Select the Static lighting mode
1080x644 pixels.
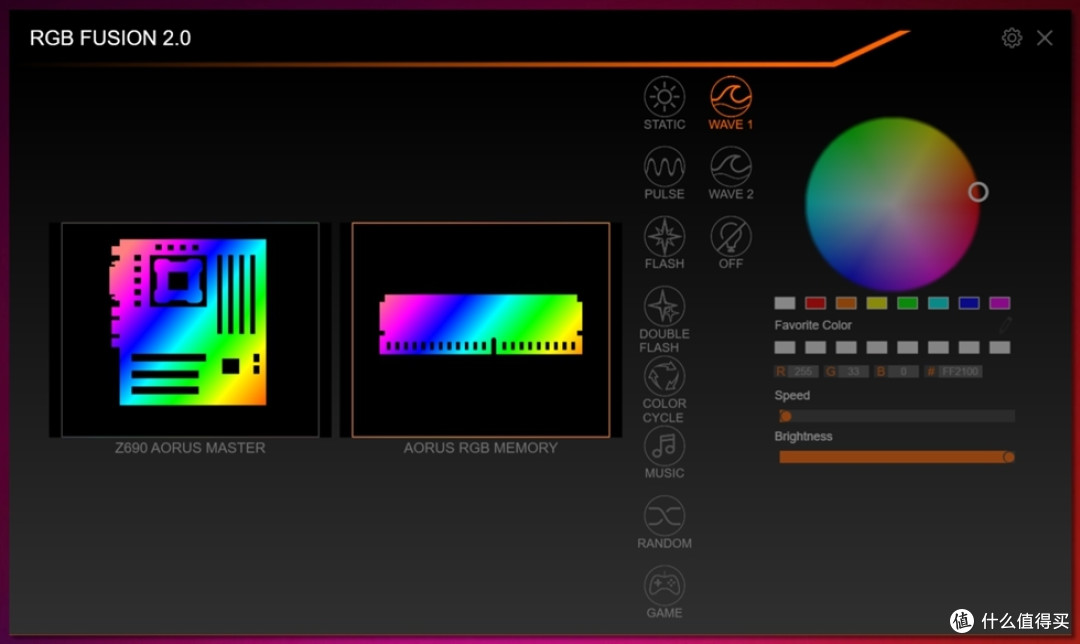(664, 98)
